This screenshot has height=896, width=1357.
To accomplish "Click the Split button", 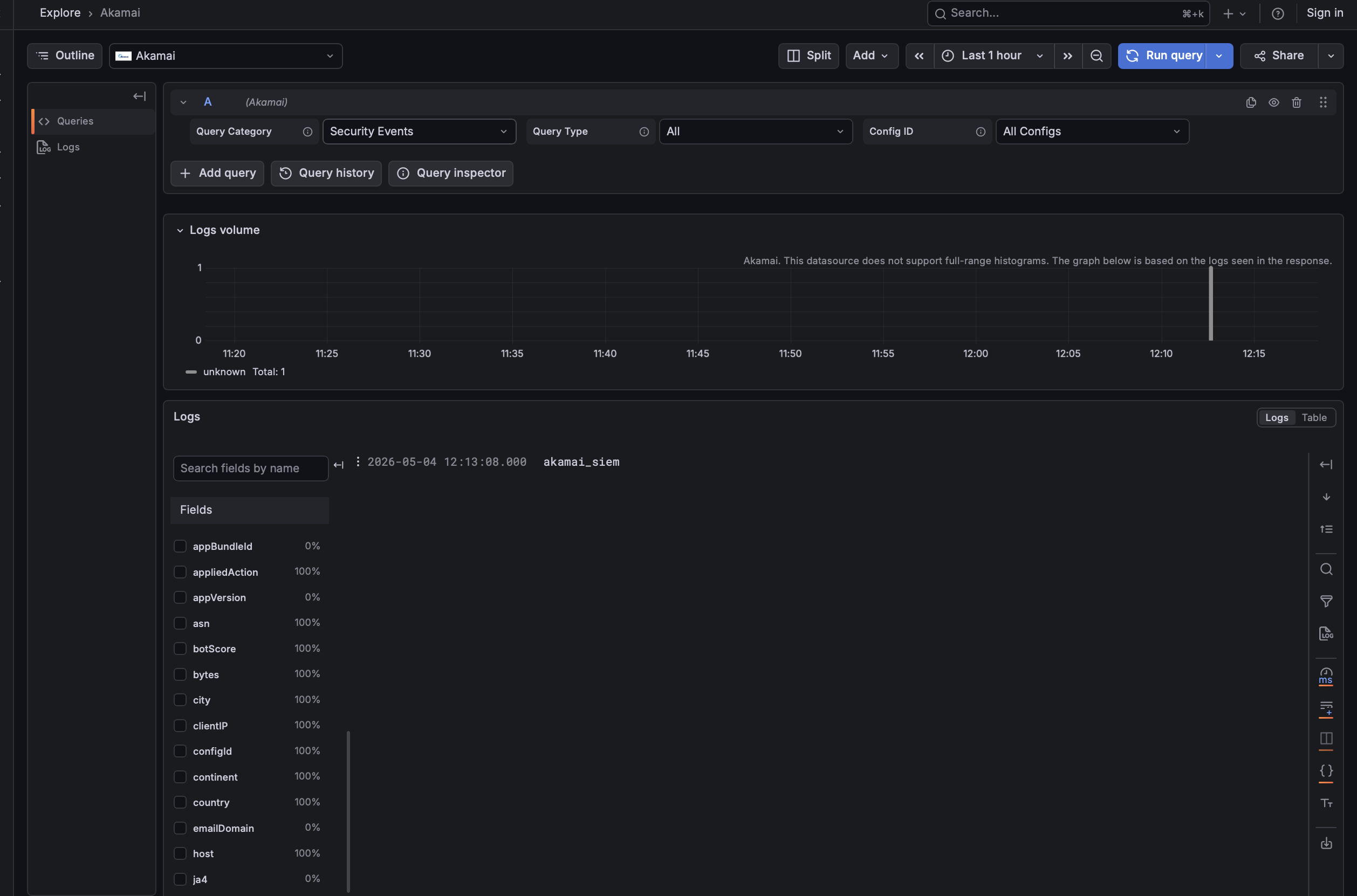I will (x=808, y=56).
